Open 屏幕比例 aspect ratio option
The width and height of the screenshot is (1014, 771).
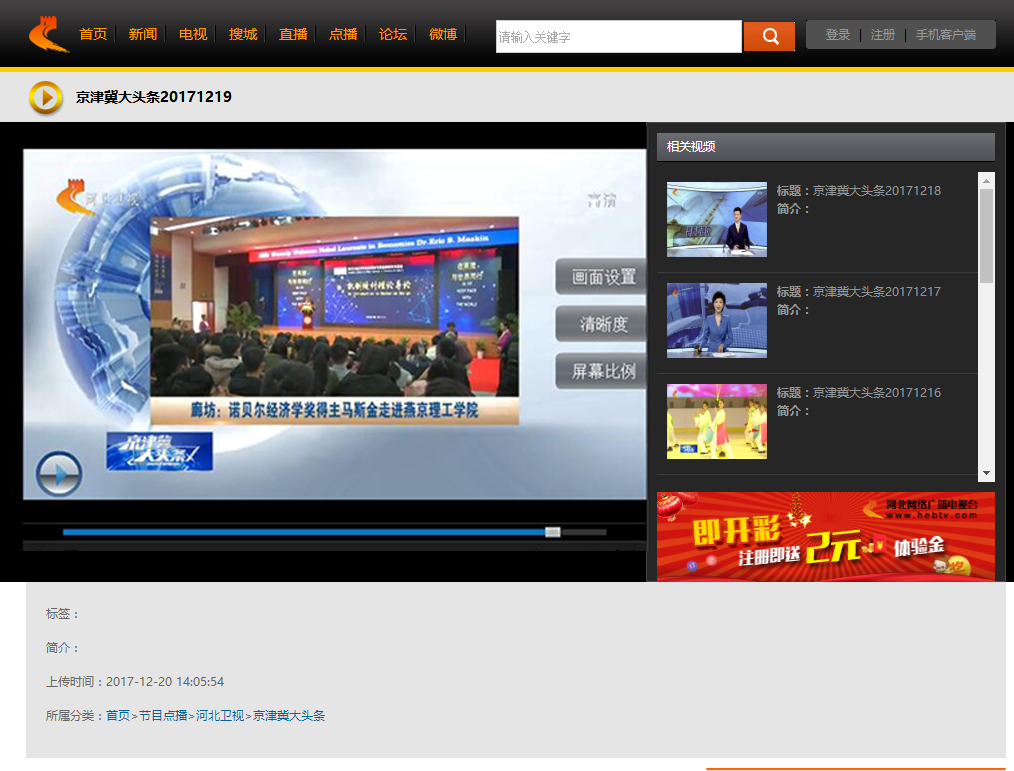coord(603,371)
